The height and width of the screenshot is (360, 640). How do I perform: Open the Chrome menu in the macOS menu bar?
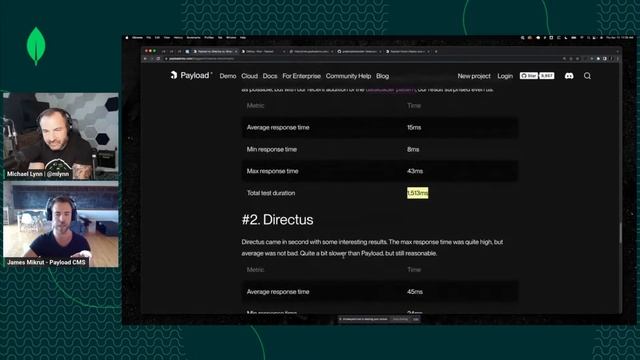click(x=138, y=38)
